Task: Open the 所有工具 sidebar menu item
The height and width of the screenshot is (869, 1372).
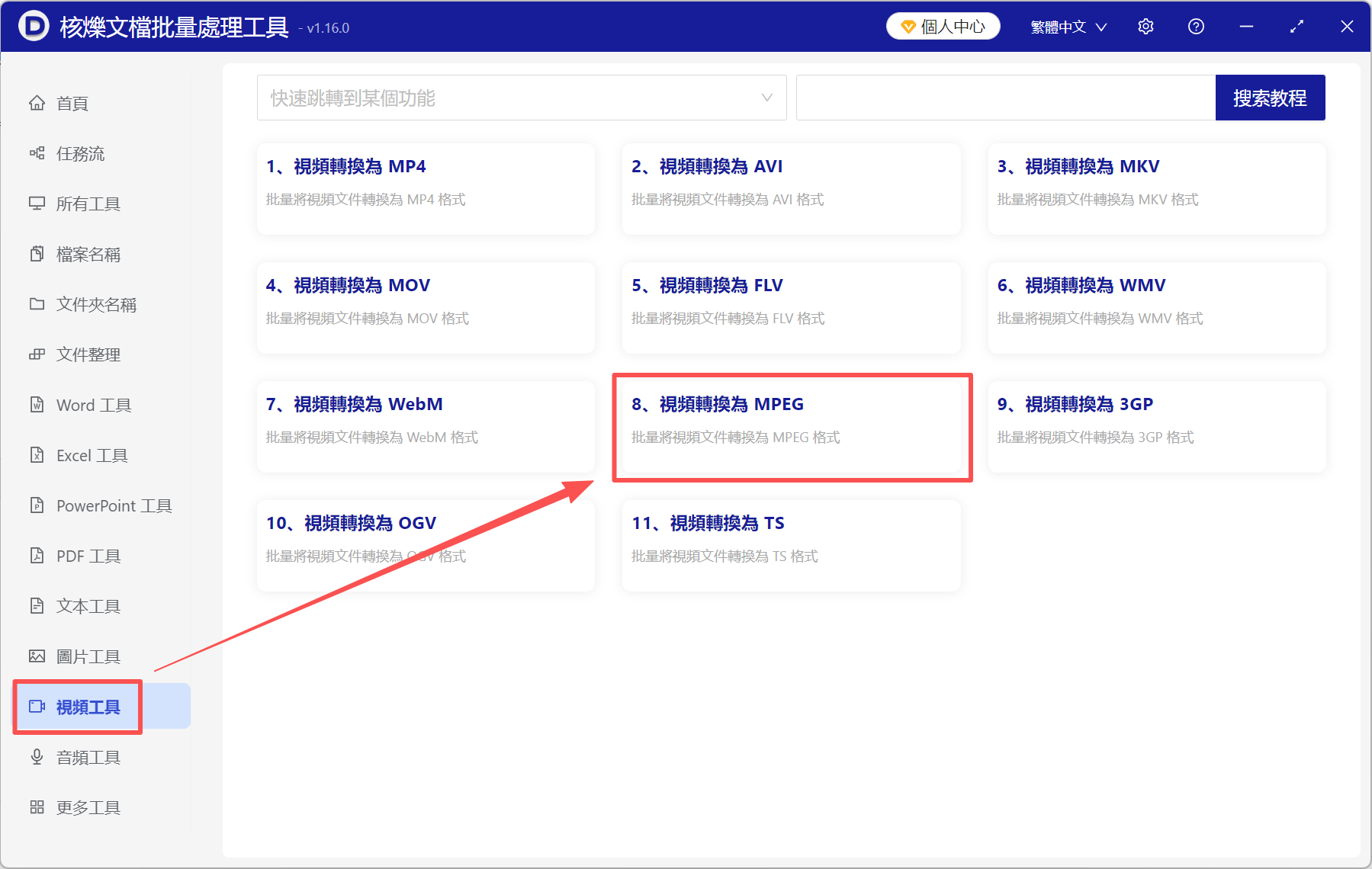Action: [102, 204]
